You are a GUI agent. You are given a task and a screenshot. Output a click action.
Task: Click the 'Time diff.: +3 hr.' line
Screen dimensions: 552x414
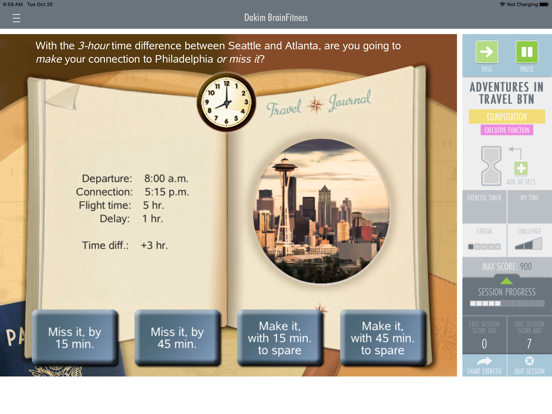[x=125, y=245]
